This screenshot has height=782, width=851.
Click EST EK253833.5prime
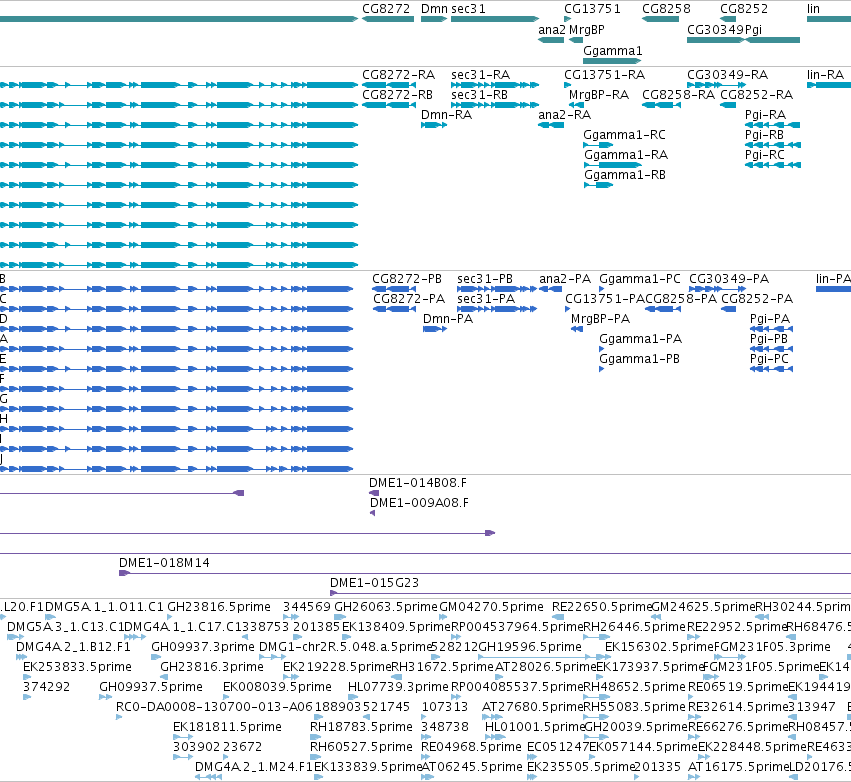pos(77,666)
